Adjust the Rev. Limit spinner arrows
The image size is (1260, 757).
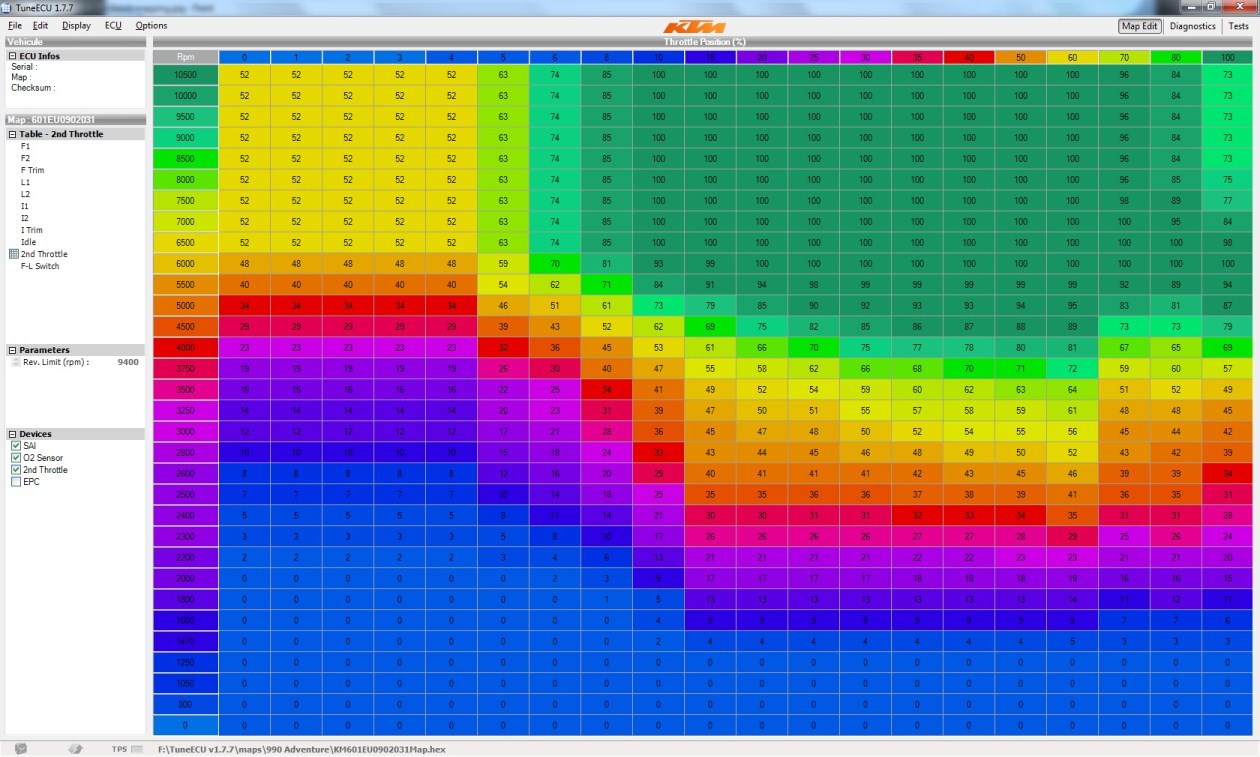pyautogui.click(x=15, y=363)
